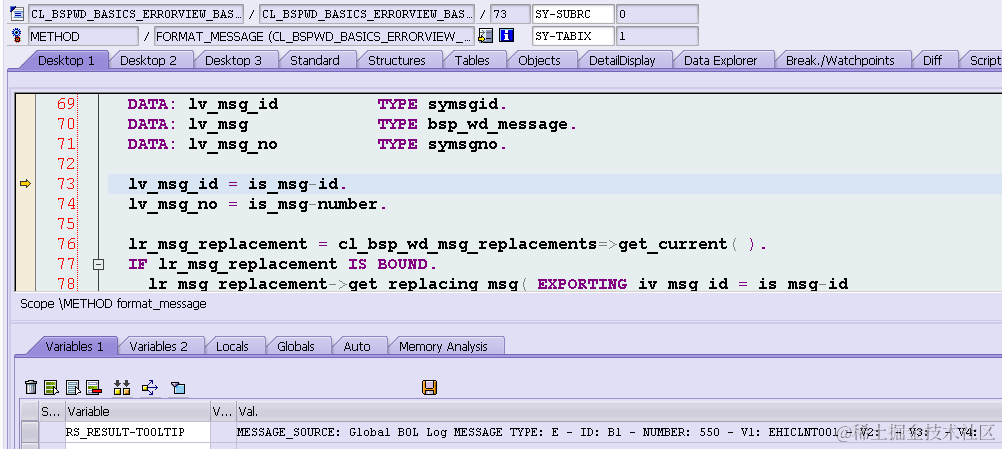Open the Diff tab
Screen dimensions: 1002x449
(932, 61)
